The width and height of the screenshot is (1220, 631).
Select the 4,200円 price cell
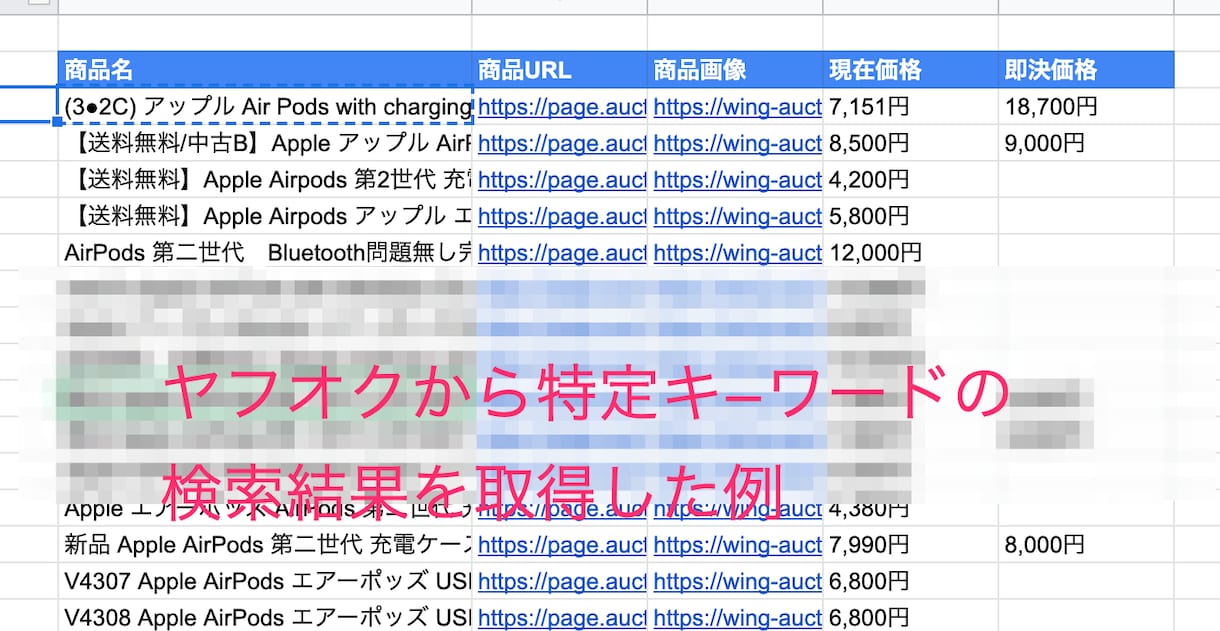[910, 180]
